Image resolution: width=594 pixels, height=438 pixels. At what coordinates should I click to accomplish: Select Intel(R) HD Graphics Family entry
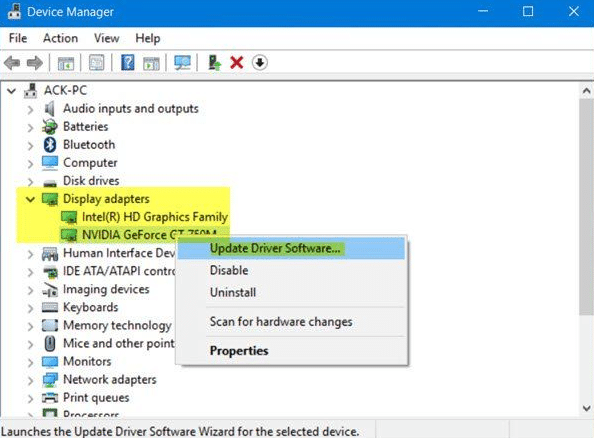(x=155, y=217)
